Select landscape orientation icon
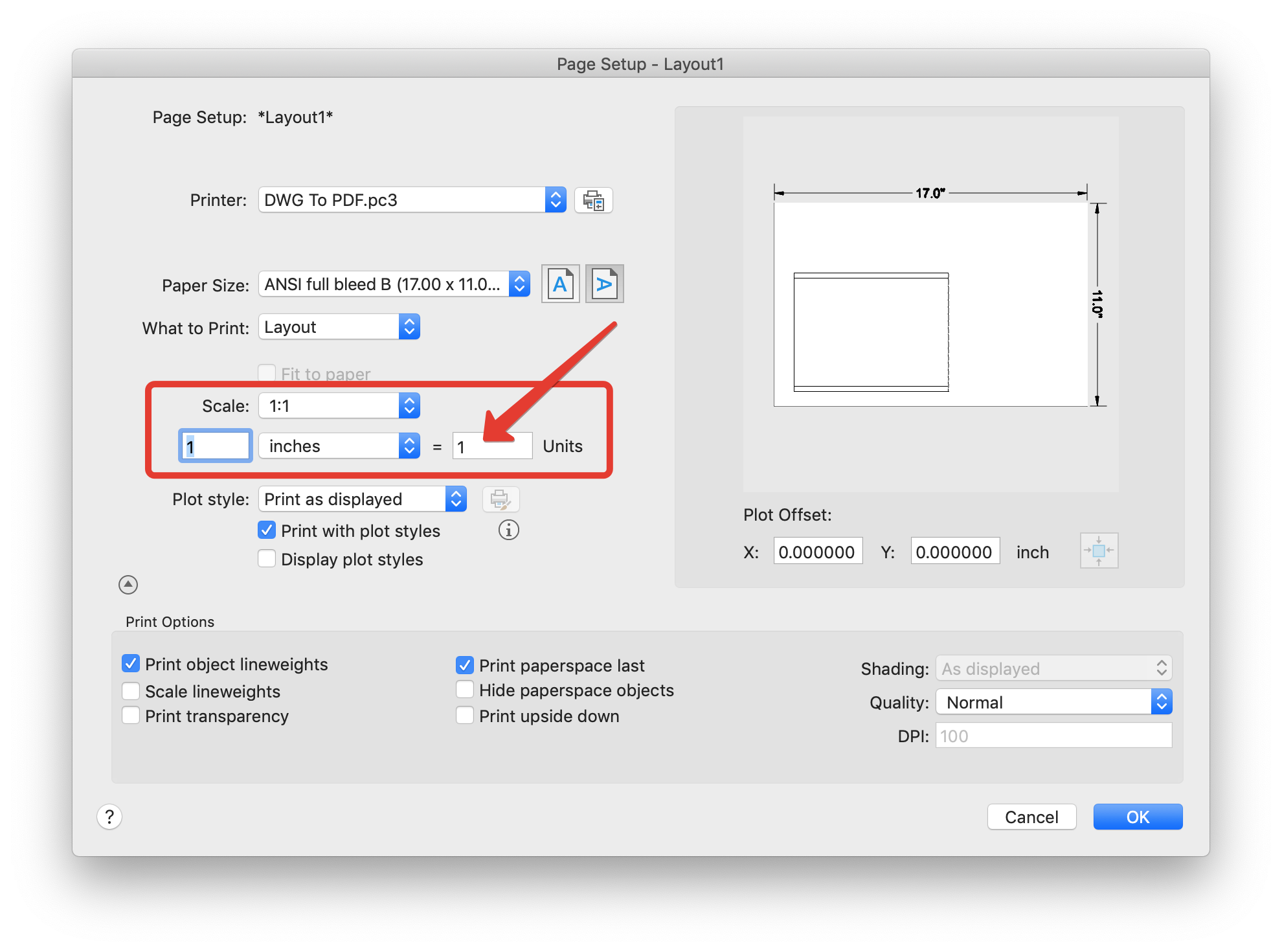 click(x=604, y=284)
